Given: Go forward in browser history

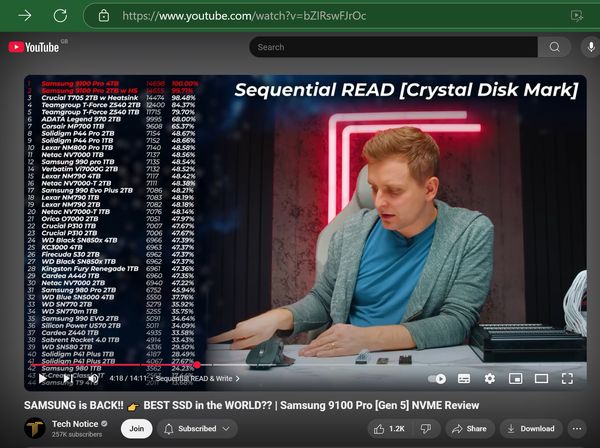Looking at the screenshot, I should (25, 16).
